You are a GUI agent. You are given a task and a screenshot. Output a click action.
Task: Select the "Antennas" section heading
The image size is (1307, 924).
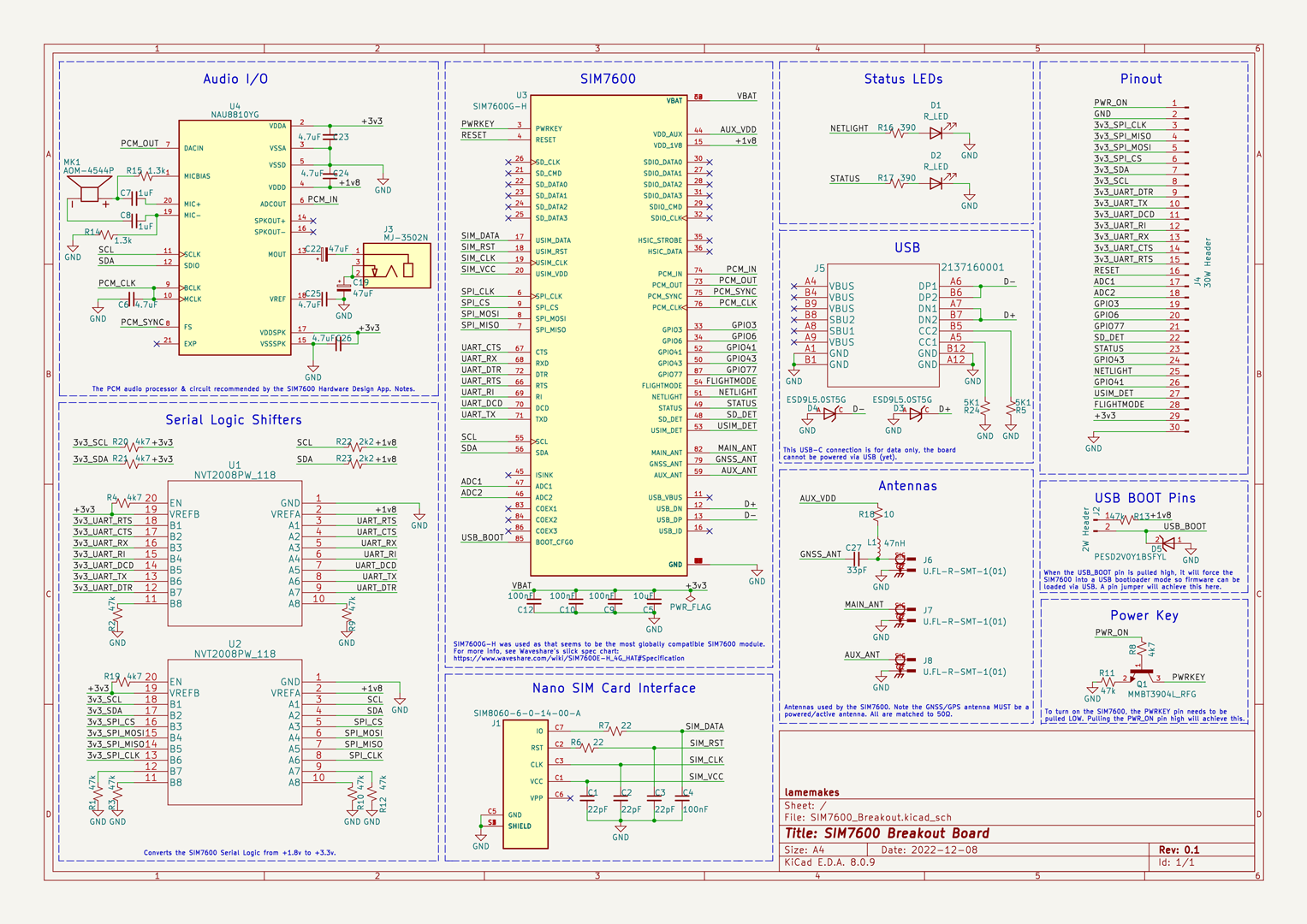click(907, 486)
